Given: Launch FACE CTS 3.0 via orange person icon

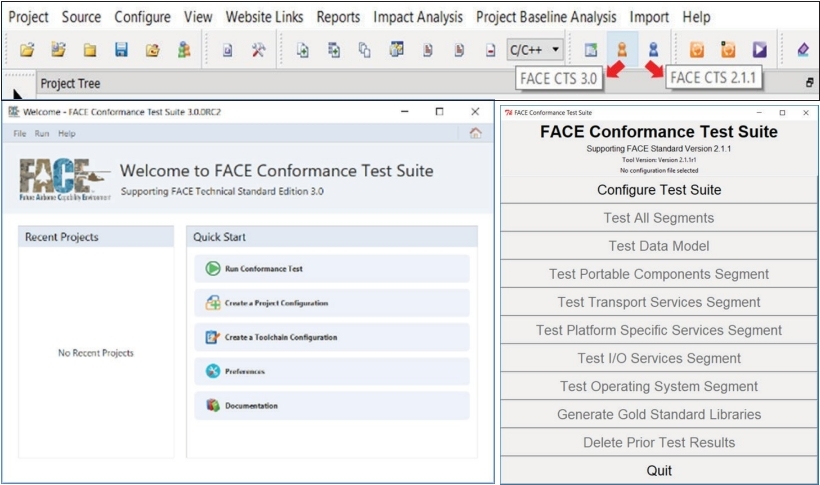Looking at the screenshot, I should pyautogui.click(x=622, y=50).
